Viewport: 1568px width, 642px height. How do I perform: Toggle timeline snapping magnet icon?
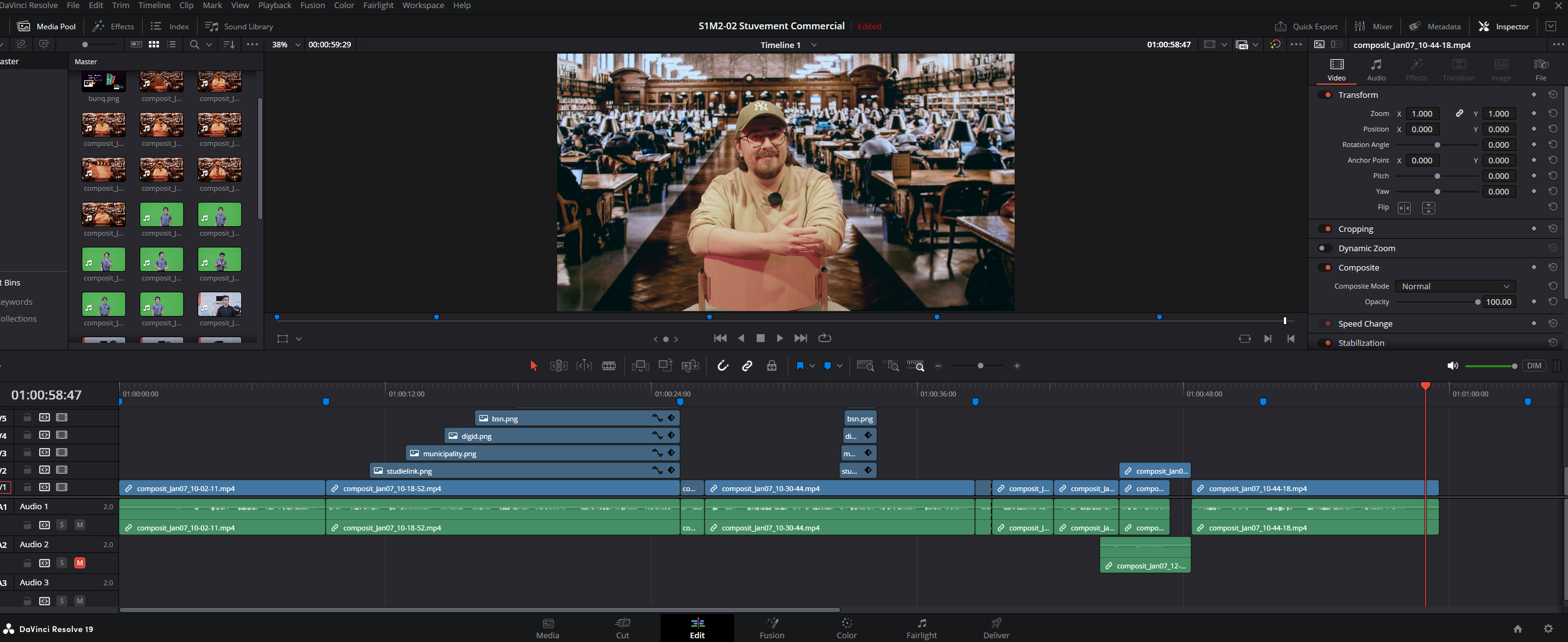pyautogui.click(x=723, y=366)
